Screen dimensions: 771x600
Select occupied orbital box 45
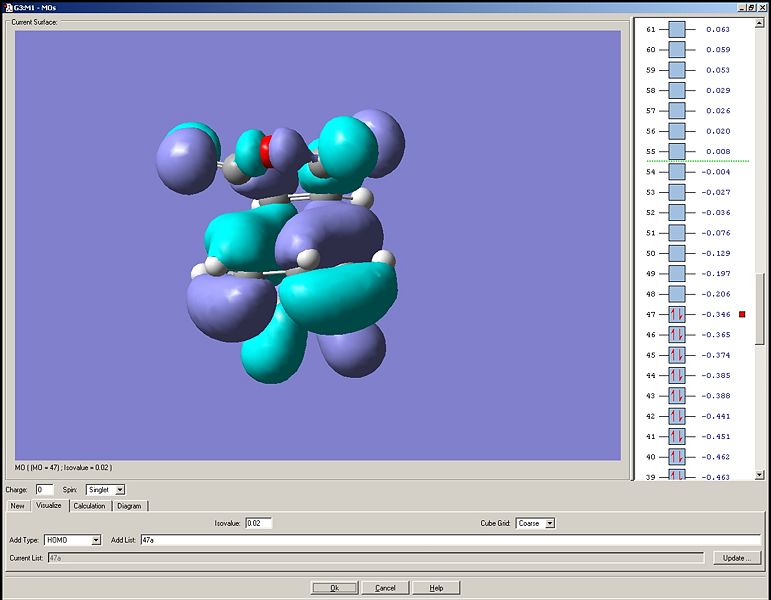point(677,355)
